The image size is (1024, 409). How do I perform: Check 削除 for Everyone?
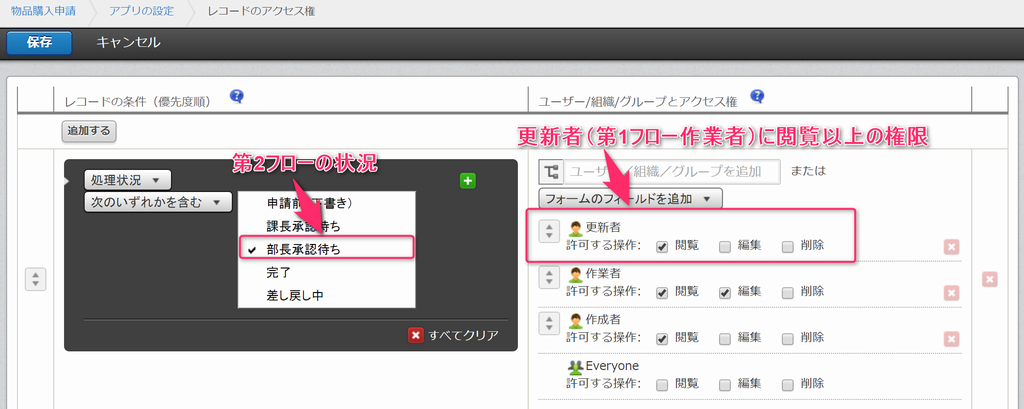(788, 384)
